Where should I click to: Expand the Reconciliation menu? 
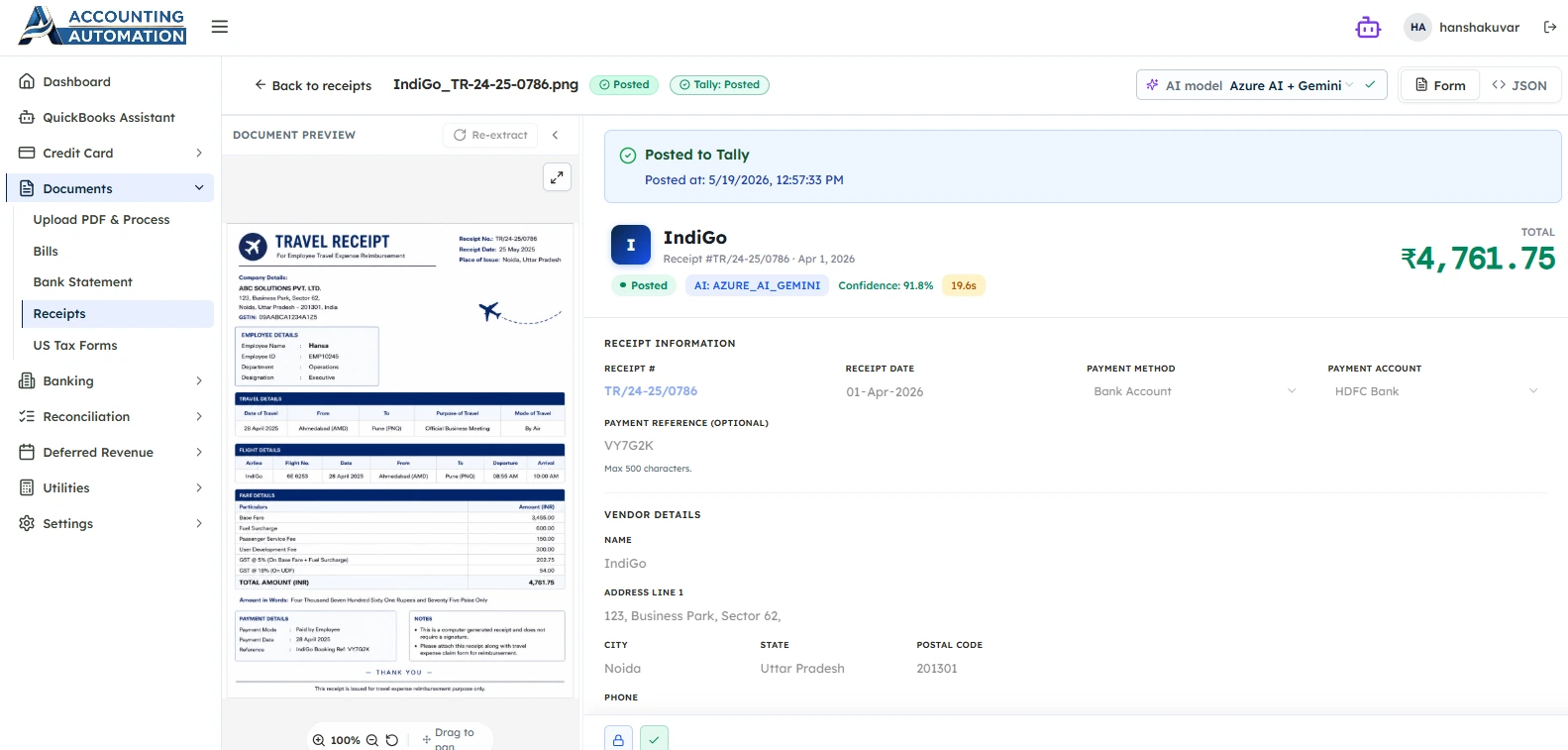point(111,417)
